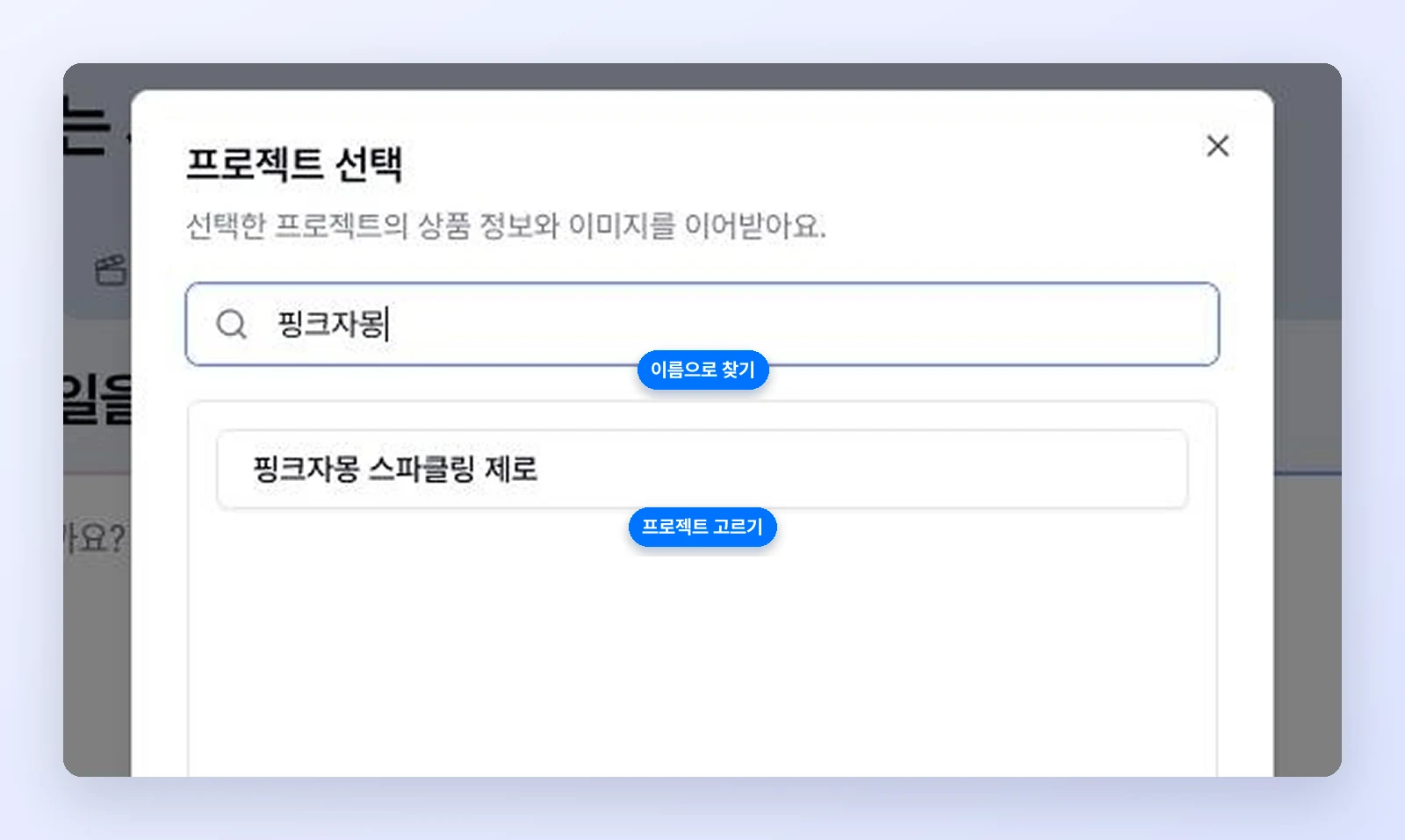
Task: Click the search field containing 핑크자몽
Action: point(702,324)
